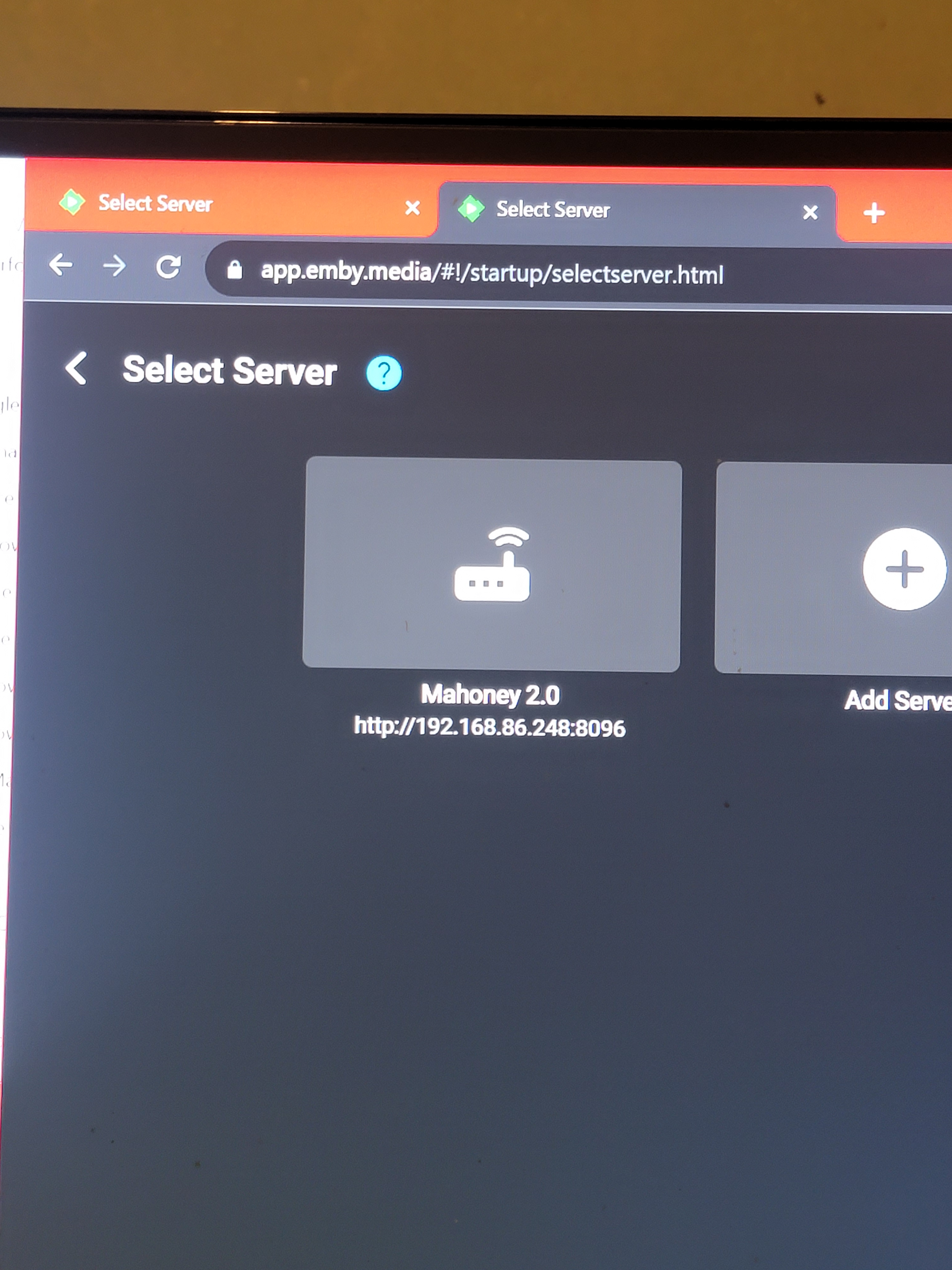The image size is (952, 1270).
Task: Click the Mahoney 2.0 server name
Action: click(490, 695)
